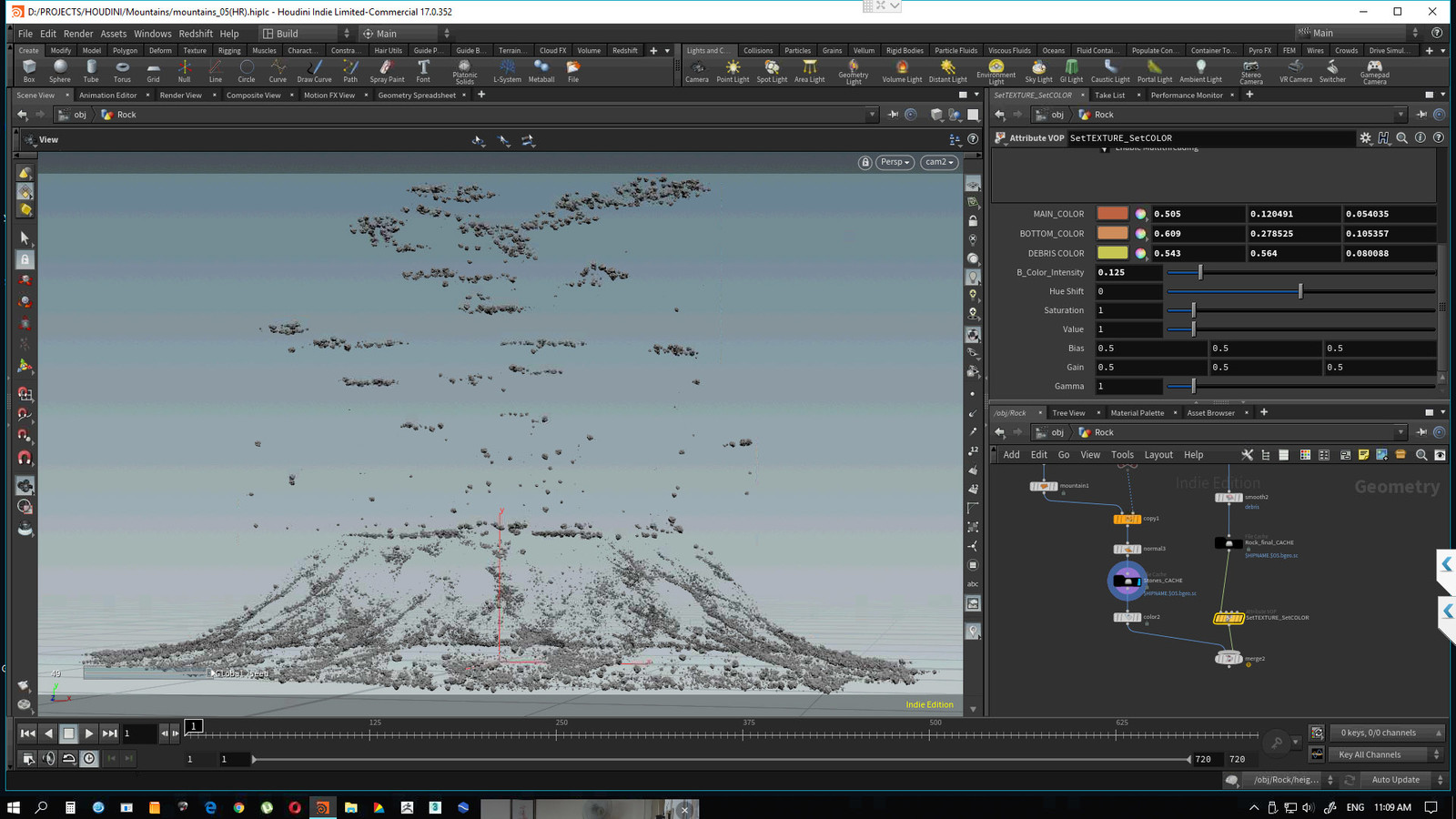Open the Persp viewport dropdown
Image resolution: width=1456 pixels, height=819 pixels.
tap(895, 162)
